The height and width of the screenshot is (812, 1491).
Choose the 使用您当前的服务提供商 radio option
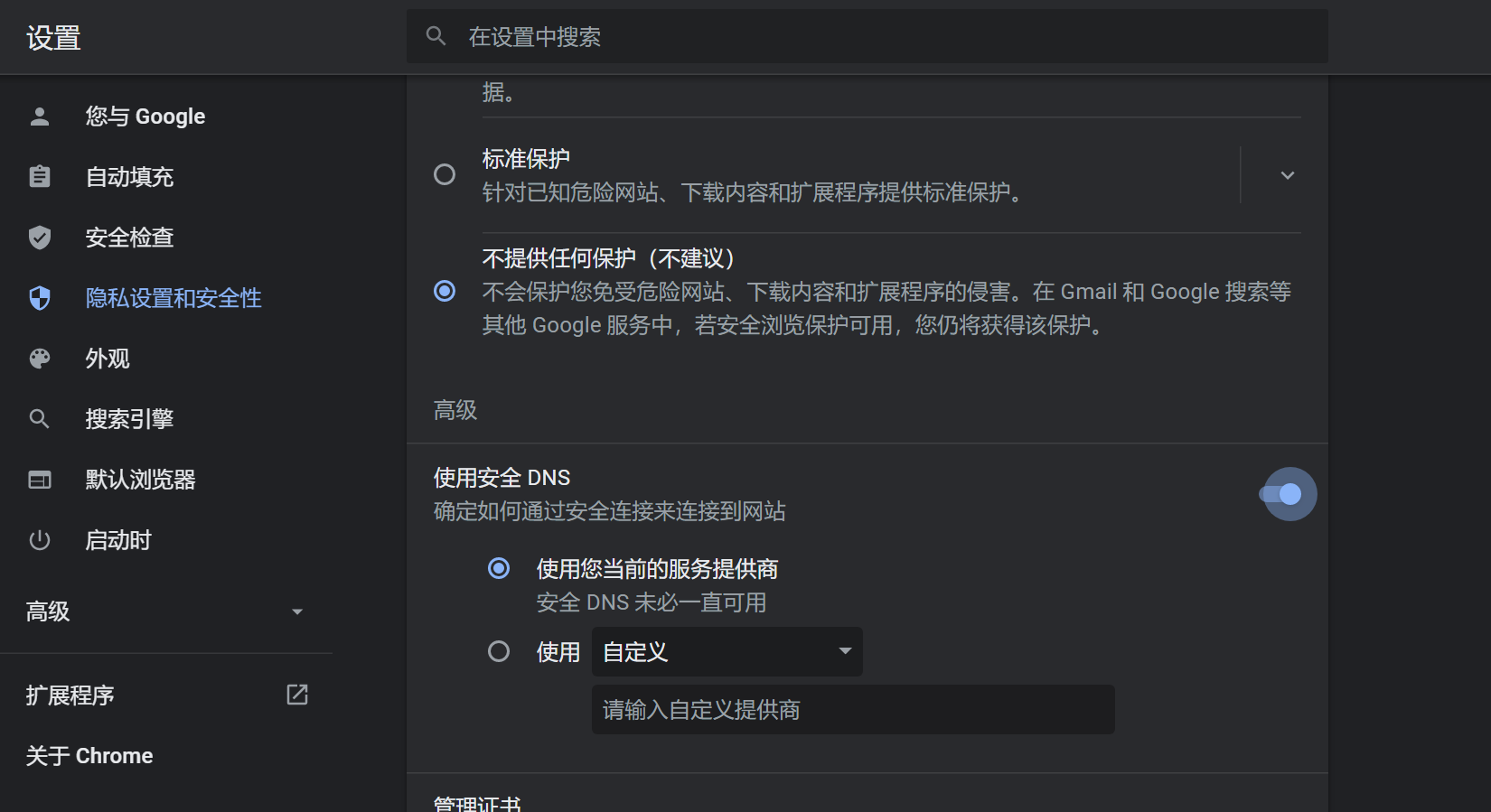499,568
